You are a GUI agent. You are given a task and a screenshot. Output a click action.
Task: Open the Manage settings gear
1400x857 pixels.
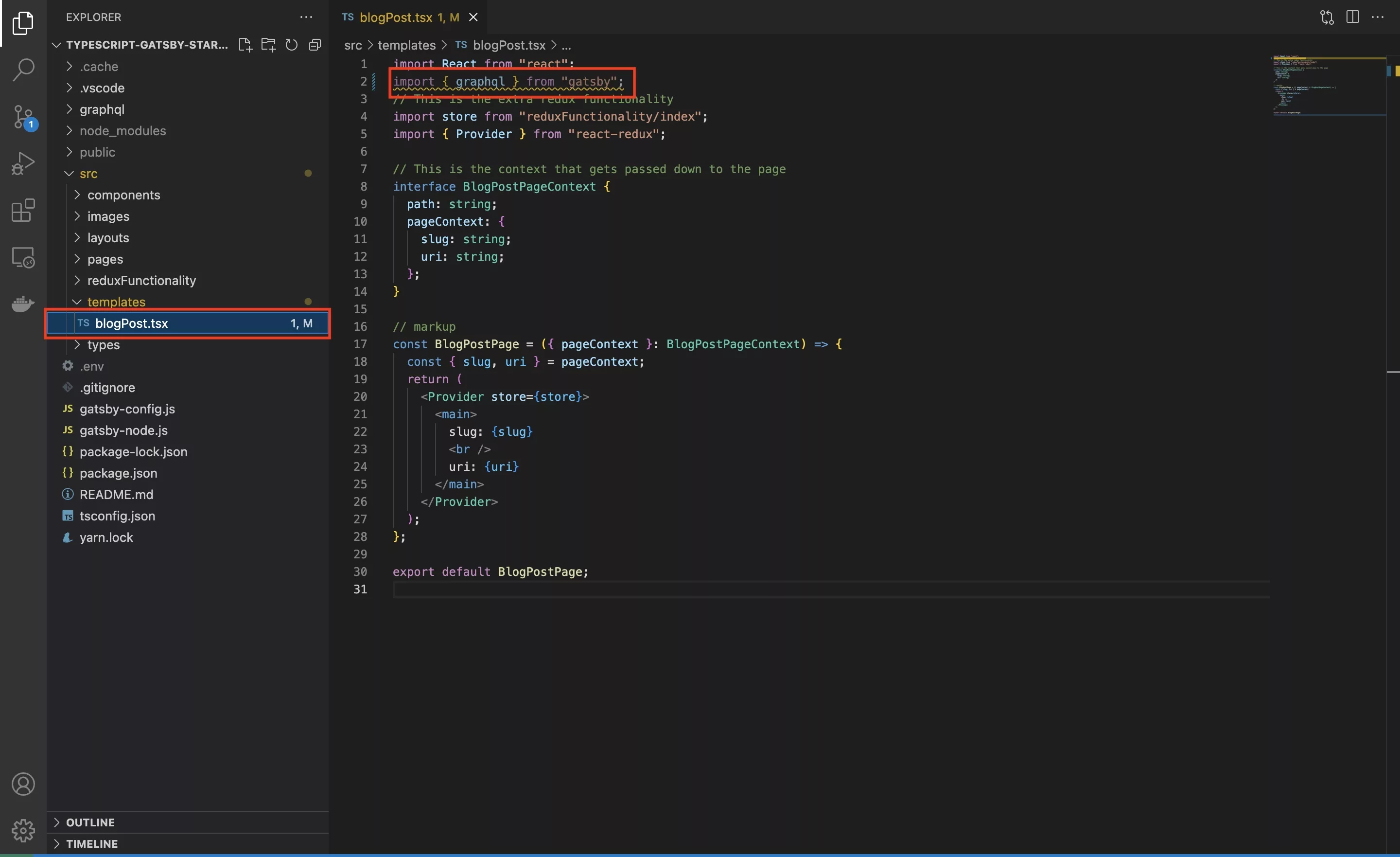point(23,830)
